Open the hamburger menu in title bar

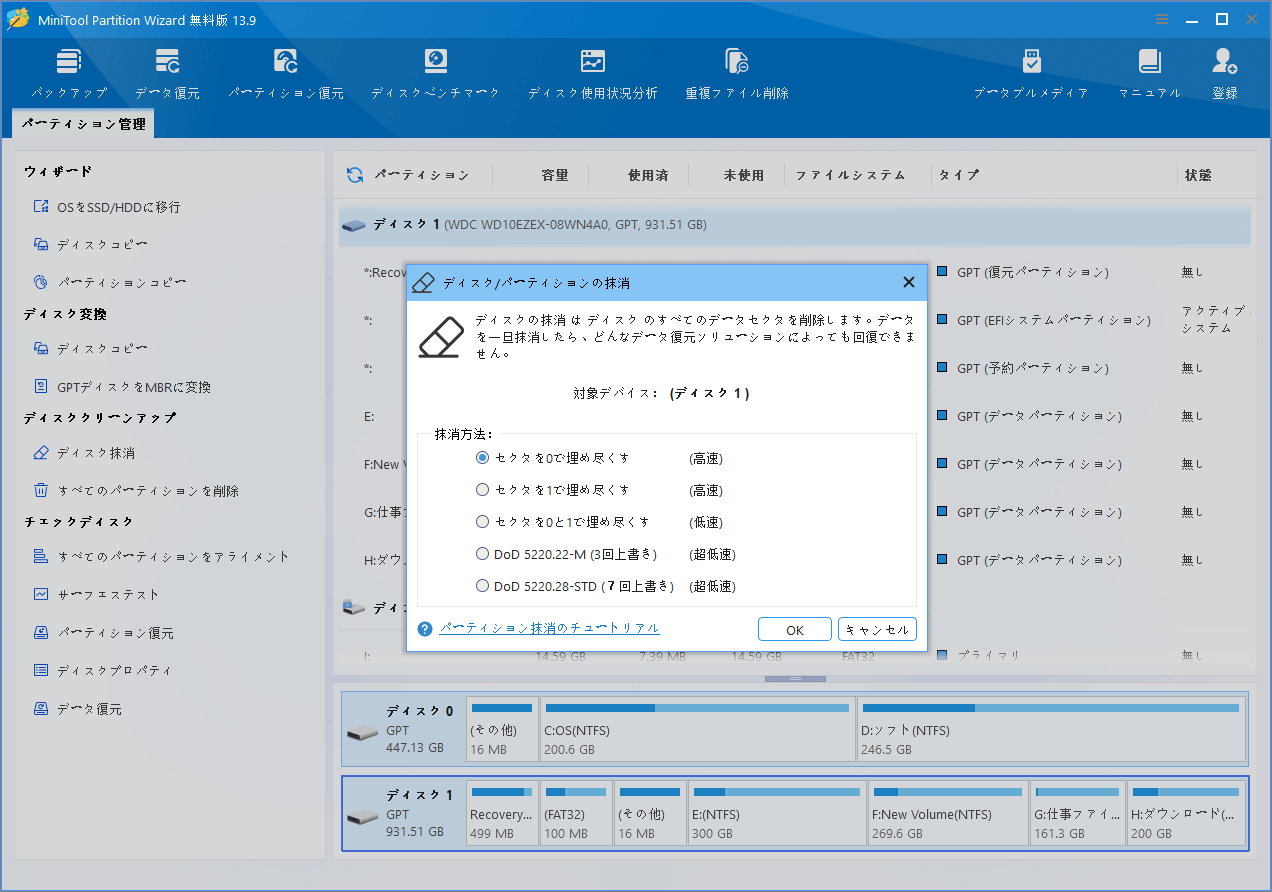1162,19
